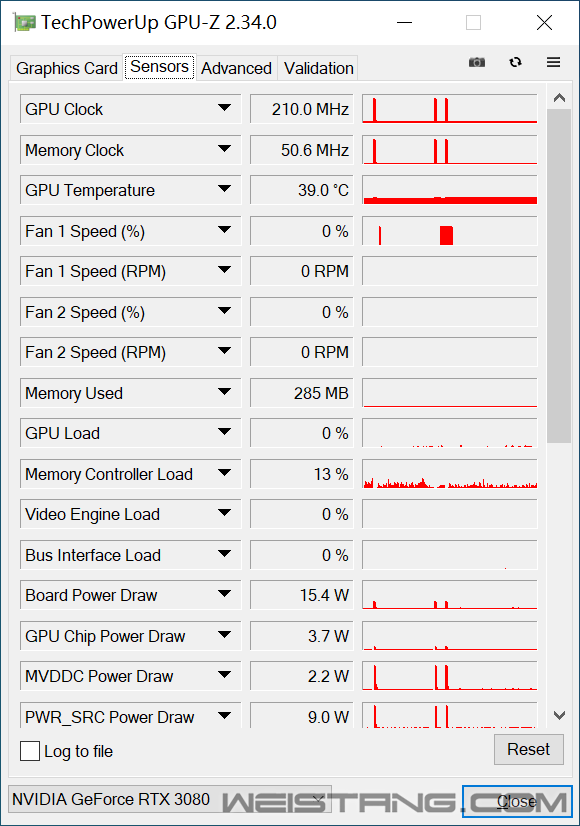This screenshot has height=826, width=580.
Task: Switch to the Advanced tab
Action: pos(236,68)
